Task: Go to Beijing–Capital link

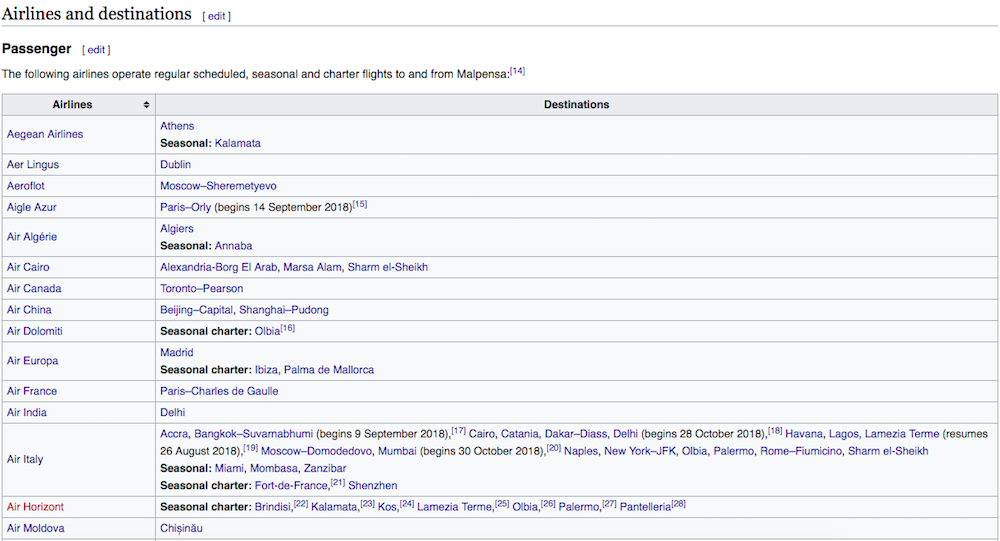Action: [196, 309]
